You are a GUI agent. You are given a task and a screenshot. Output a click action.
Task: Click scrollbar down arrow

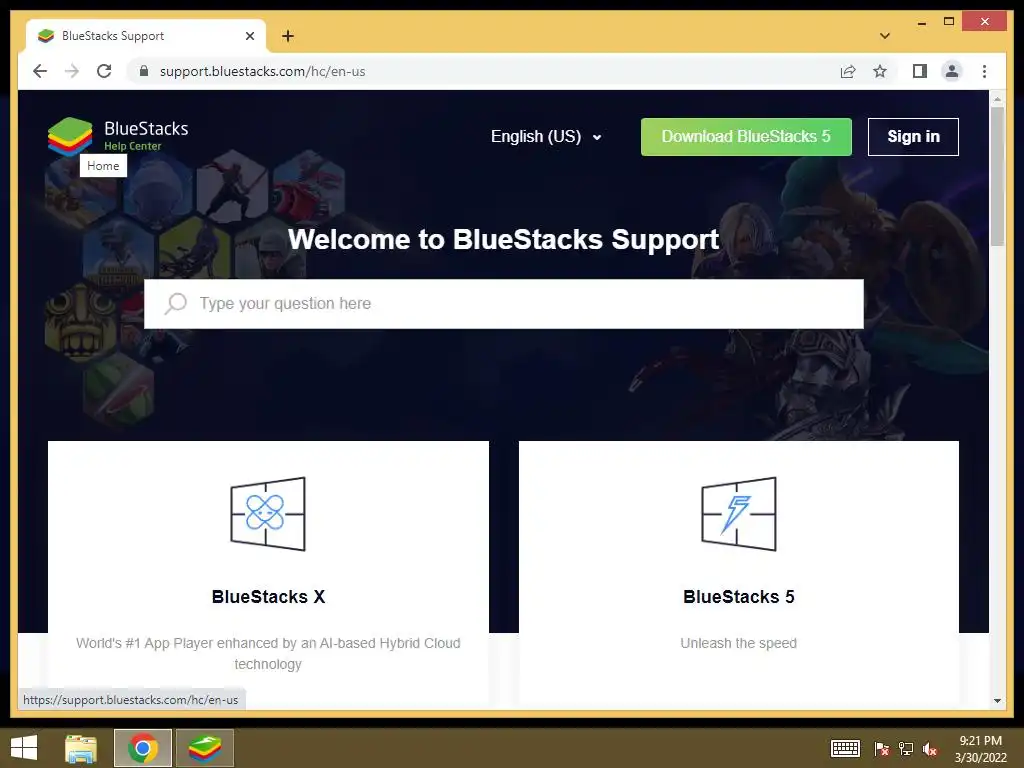click(997, 701)
